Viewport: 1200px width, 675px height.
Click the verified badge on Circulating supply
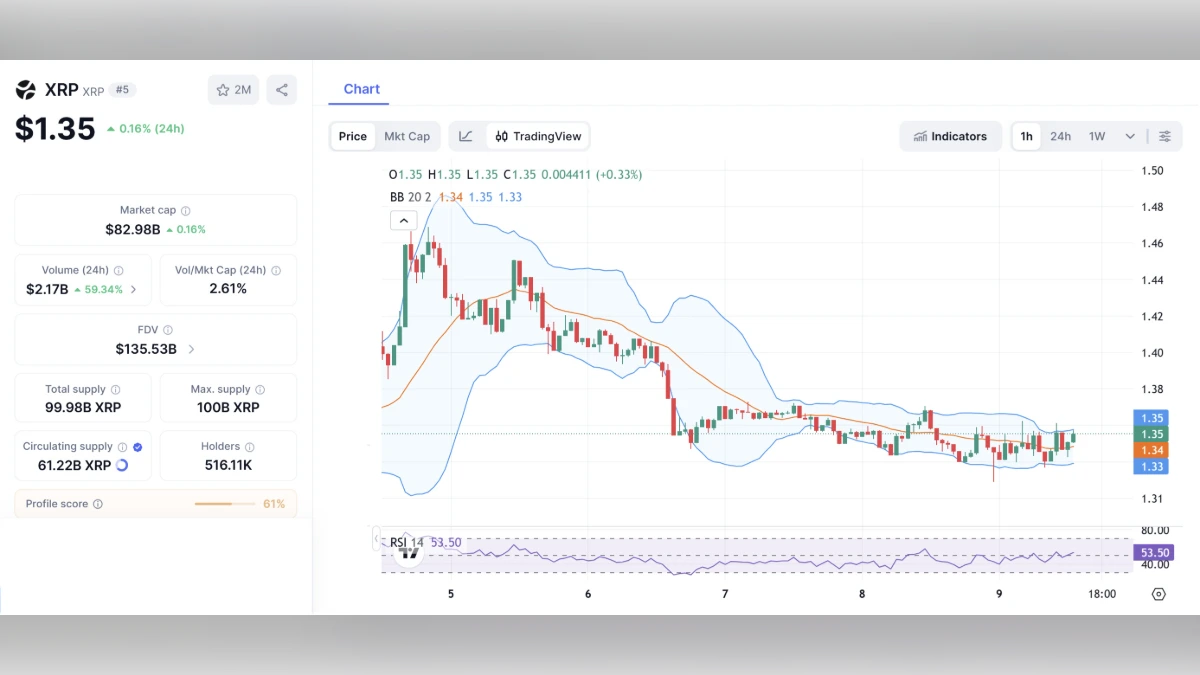(137, 446)
